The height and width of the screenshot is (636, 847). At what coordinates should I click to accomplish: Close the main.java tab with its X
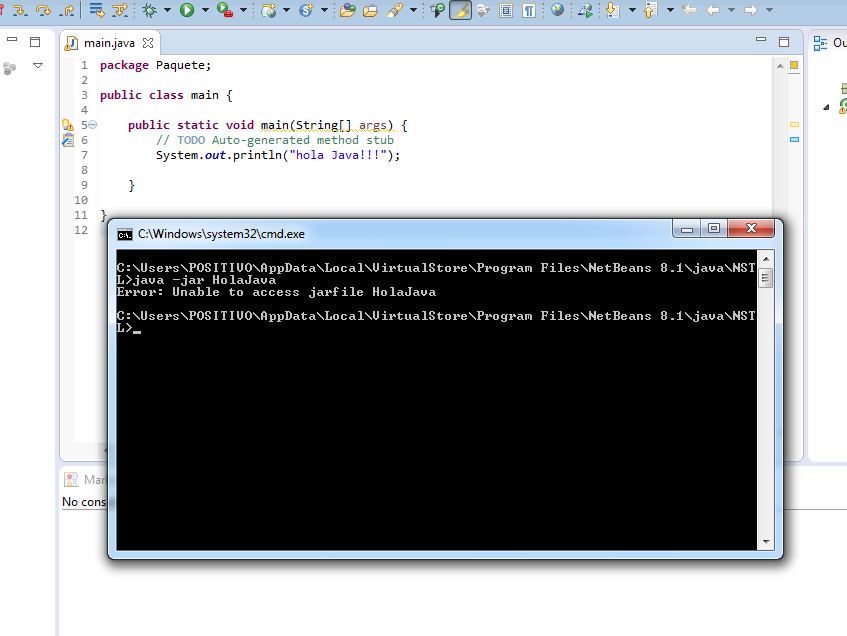click(x=147, y=43)
